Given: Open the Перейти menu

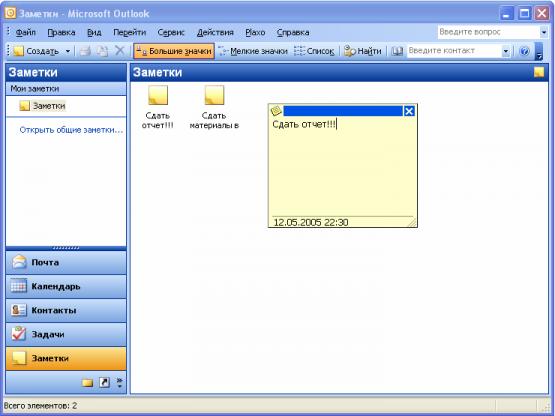Looking at the screenshot, I should click(x=130, y=33).
